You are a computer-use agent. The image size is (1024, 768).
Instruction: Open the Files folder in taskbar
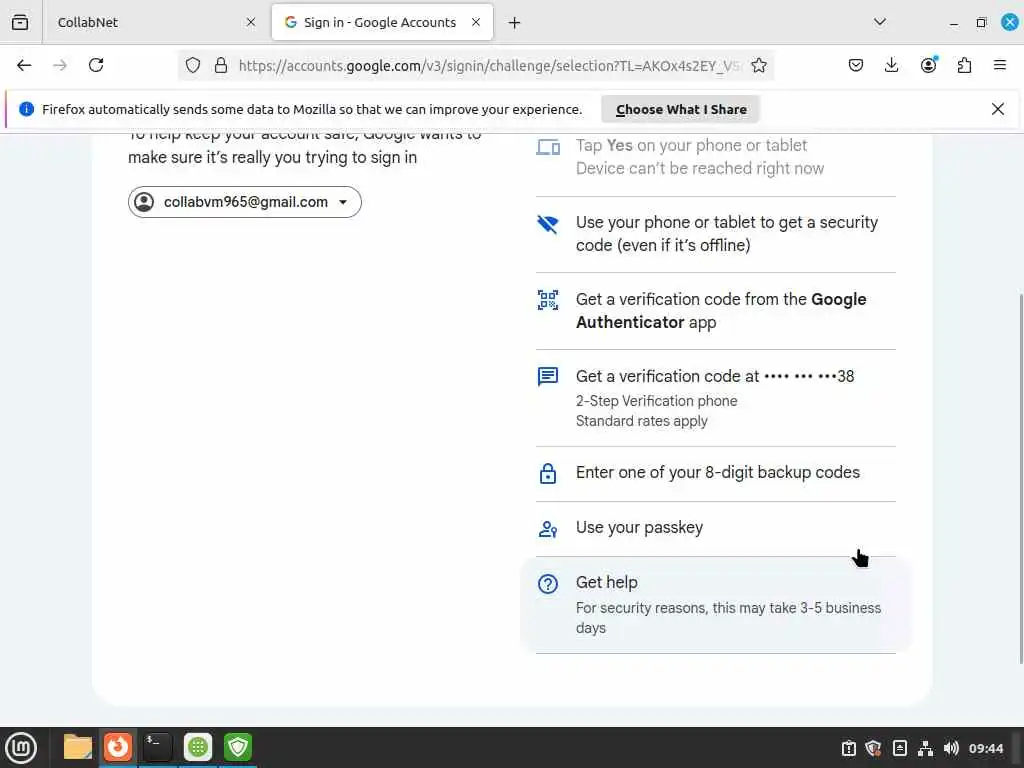pos(78,747)
